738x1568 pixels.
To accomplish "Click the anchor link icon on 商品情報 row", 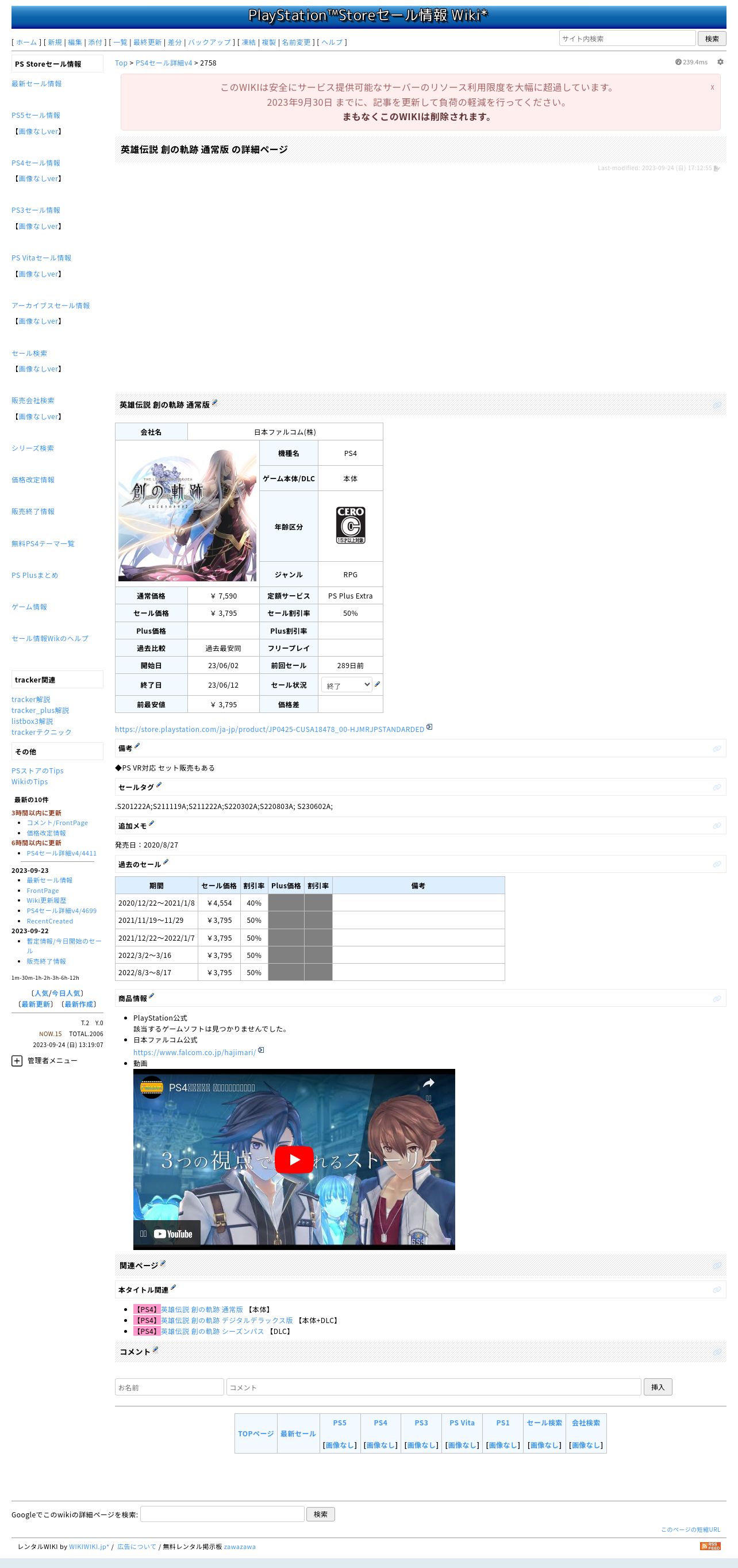I will click(x=717, y=998).
